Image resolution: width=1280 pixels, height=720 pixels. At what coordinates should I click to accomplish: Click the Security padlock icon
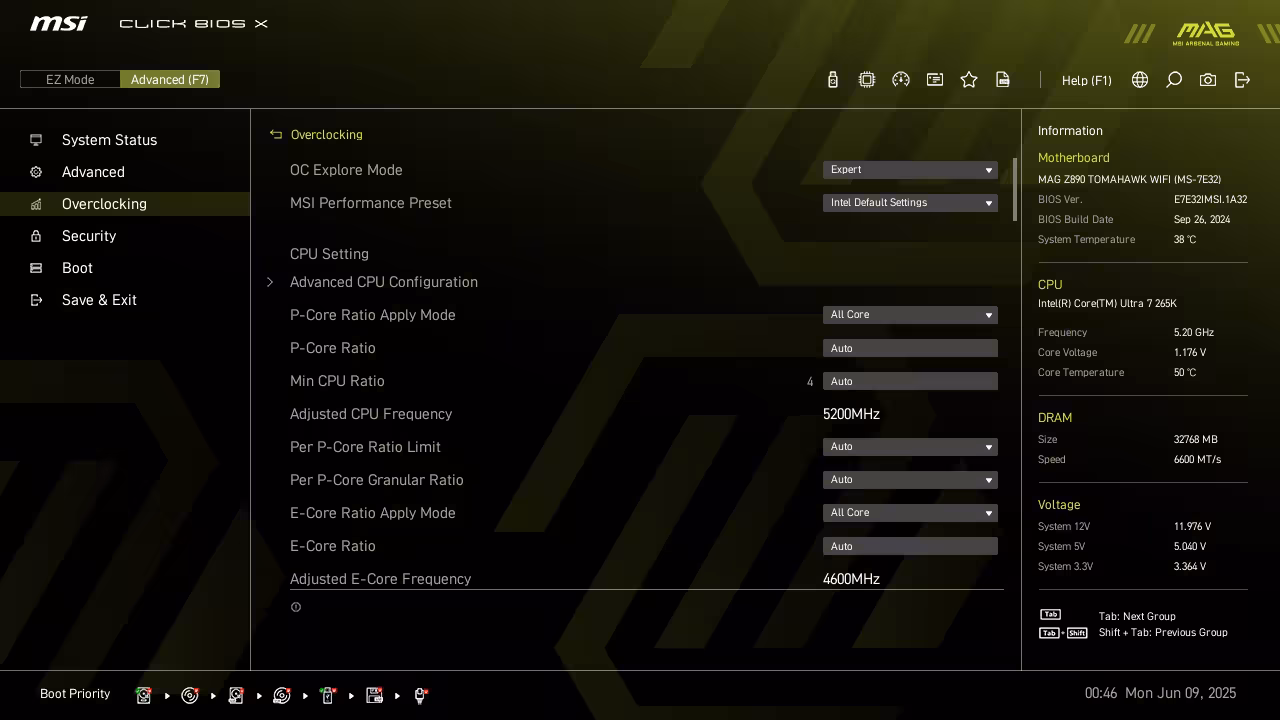coord(36,236)
